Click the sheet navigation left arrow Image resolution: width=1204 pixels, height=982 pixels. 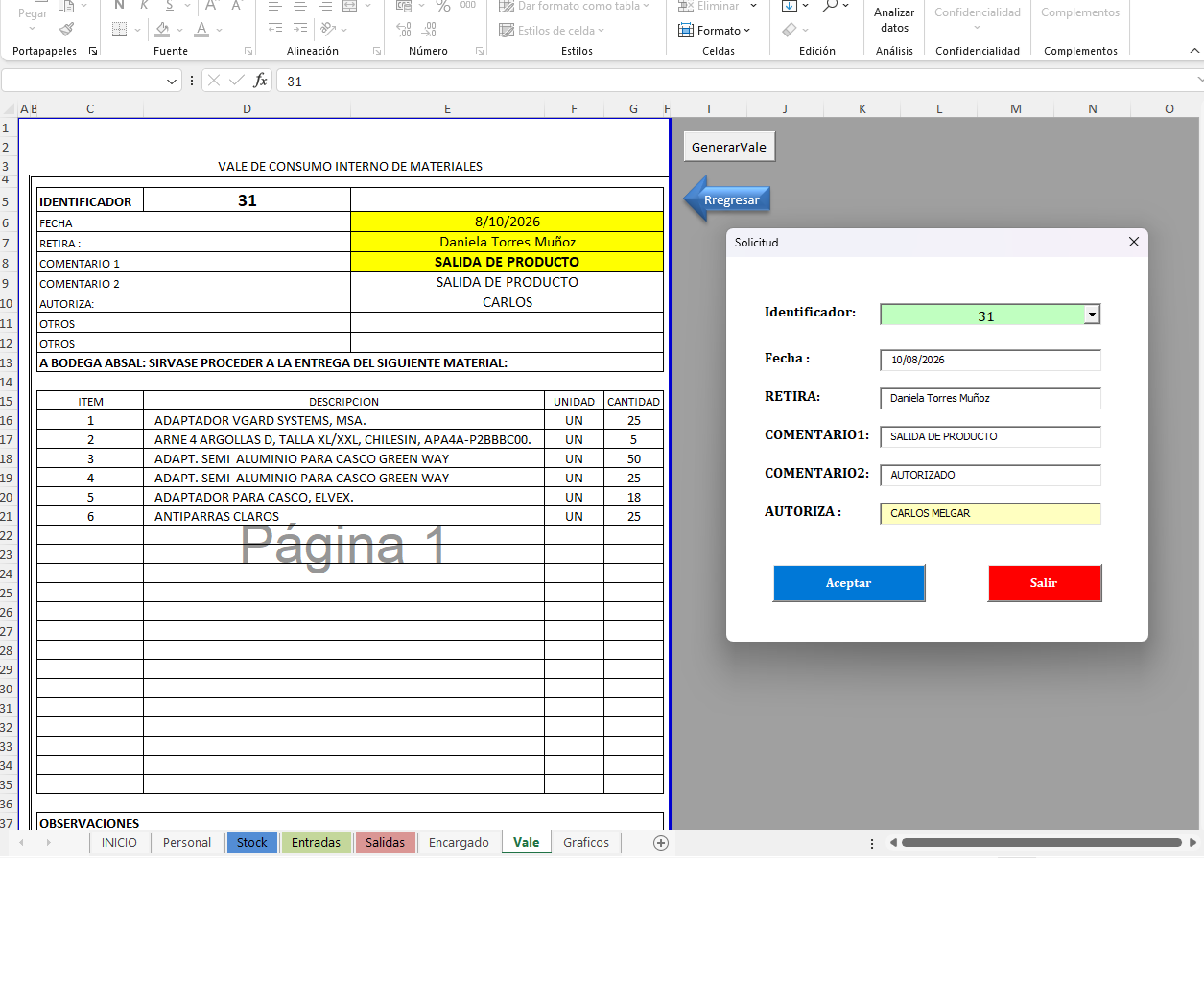point(21,843)
